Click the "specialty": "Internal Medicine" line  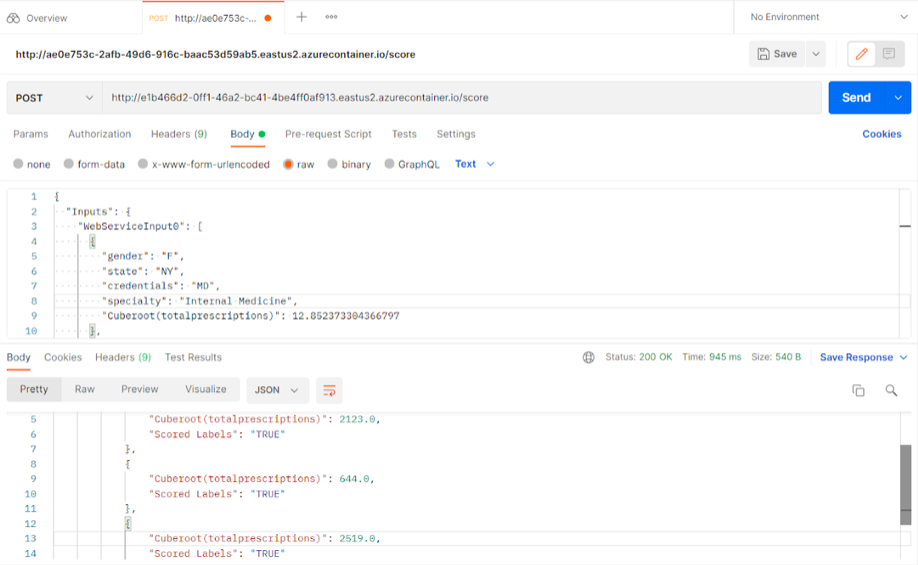click(199, 301)
